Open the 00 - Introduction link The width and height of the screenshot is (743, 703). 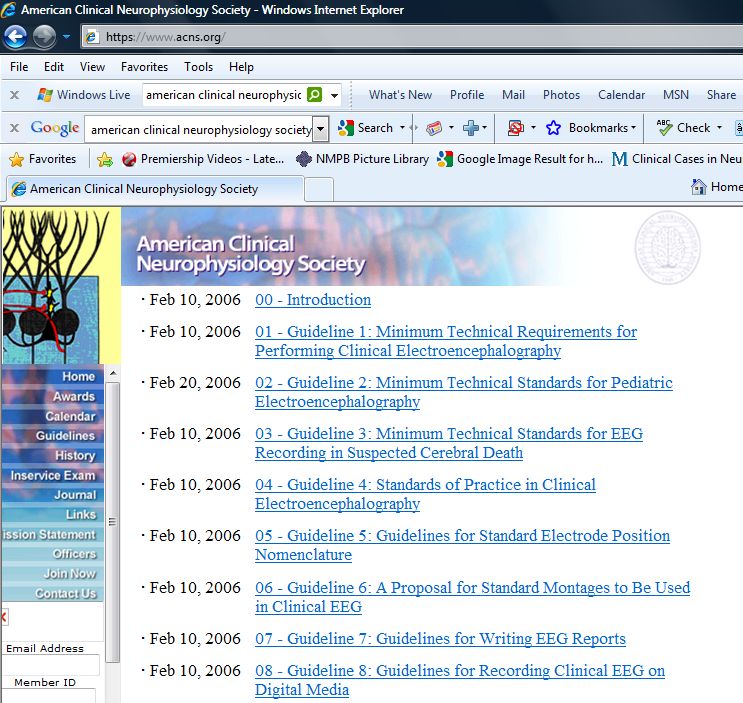click(312, 300)
